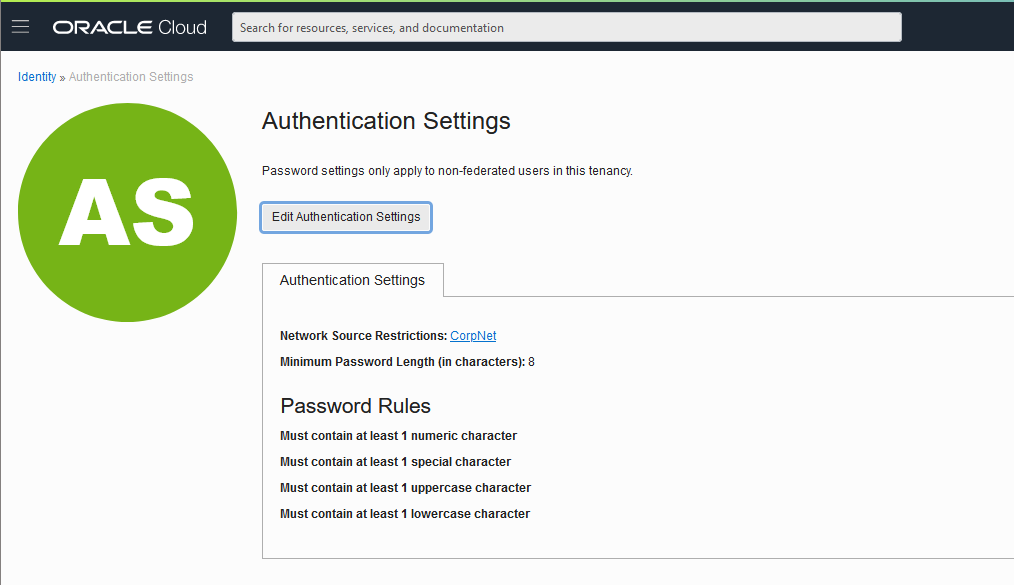Select the uppercase character rule text
This screenshot has height=585, width=1014.
click(405, 487)
